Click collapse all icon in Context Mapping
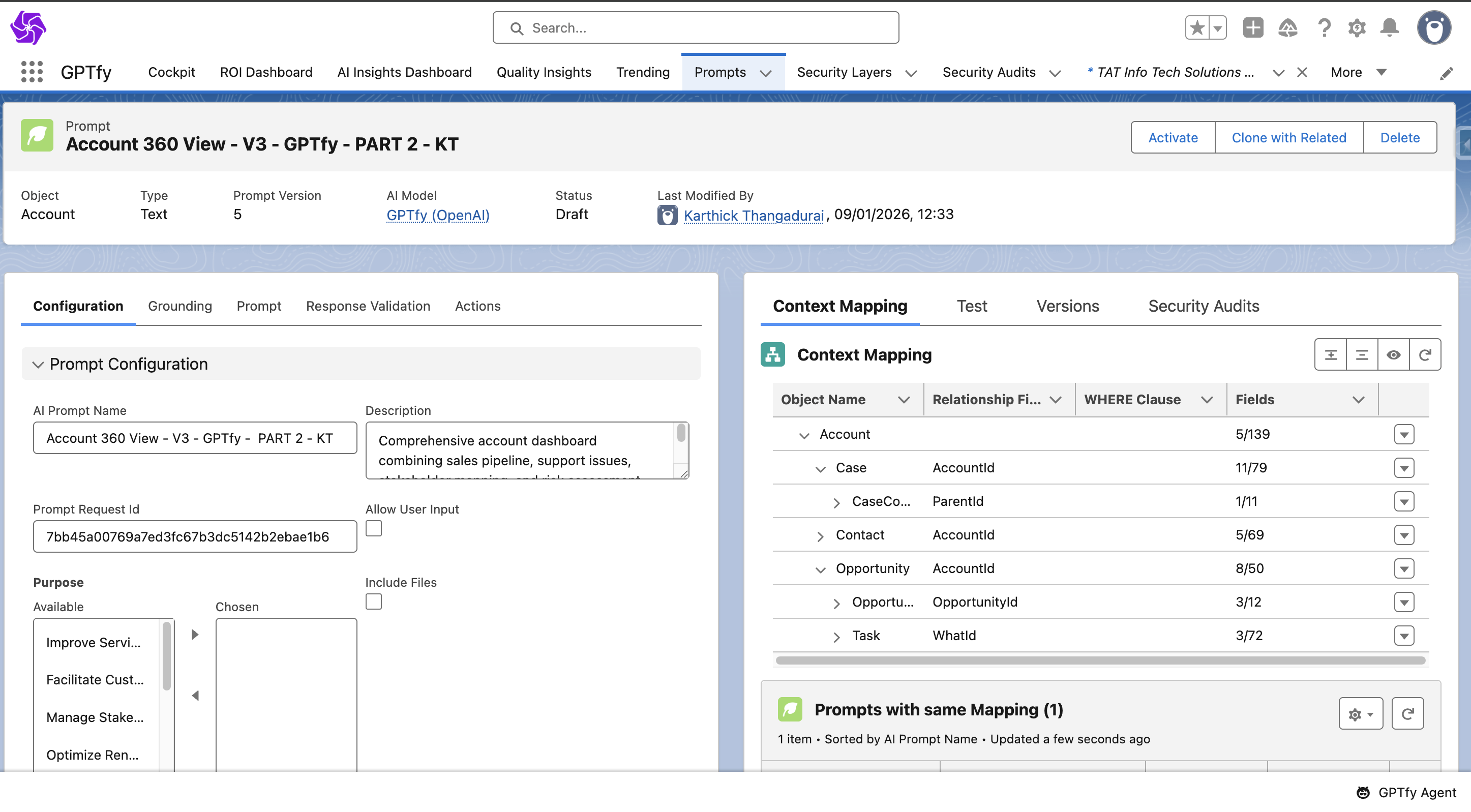 tap(1362, 354)
